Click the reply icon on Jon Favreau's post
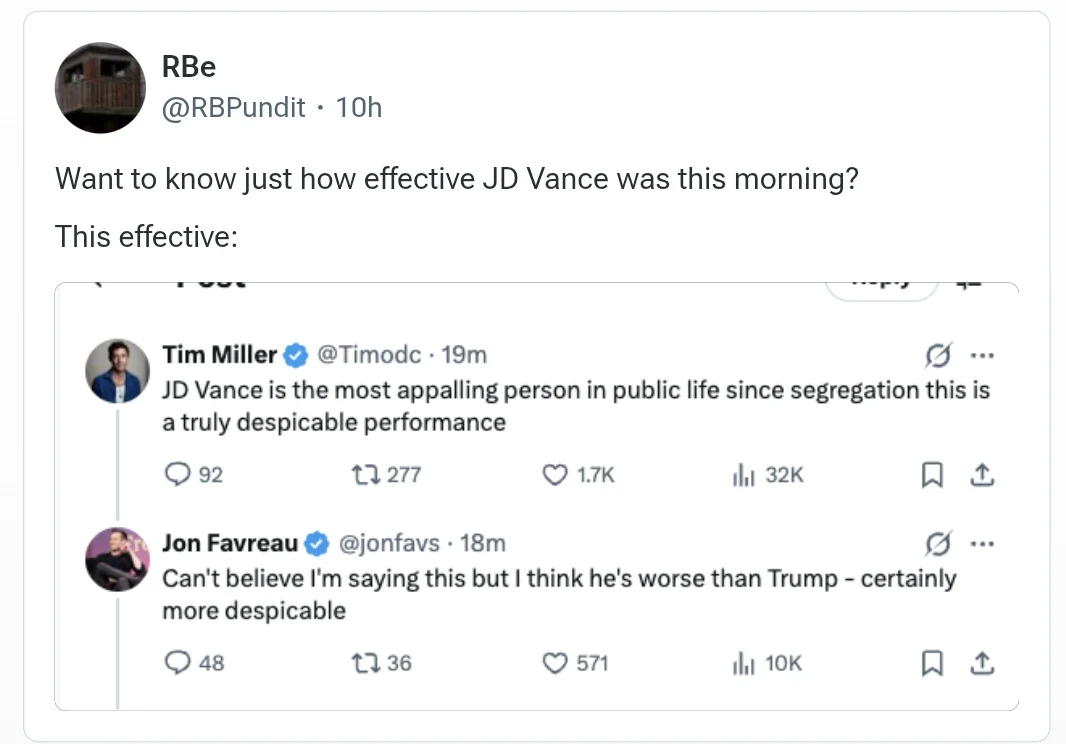 (x=177, y=662)
